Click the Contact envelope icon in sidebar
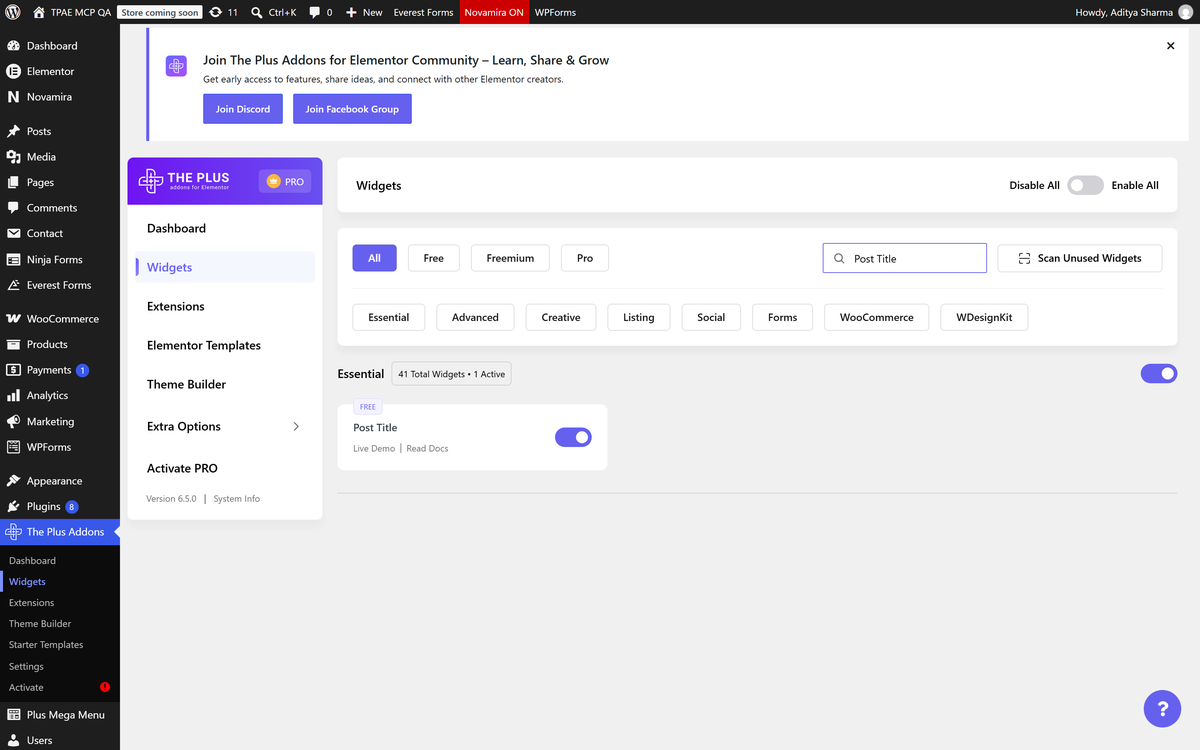 pos(13,233)
